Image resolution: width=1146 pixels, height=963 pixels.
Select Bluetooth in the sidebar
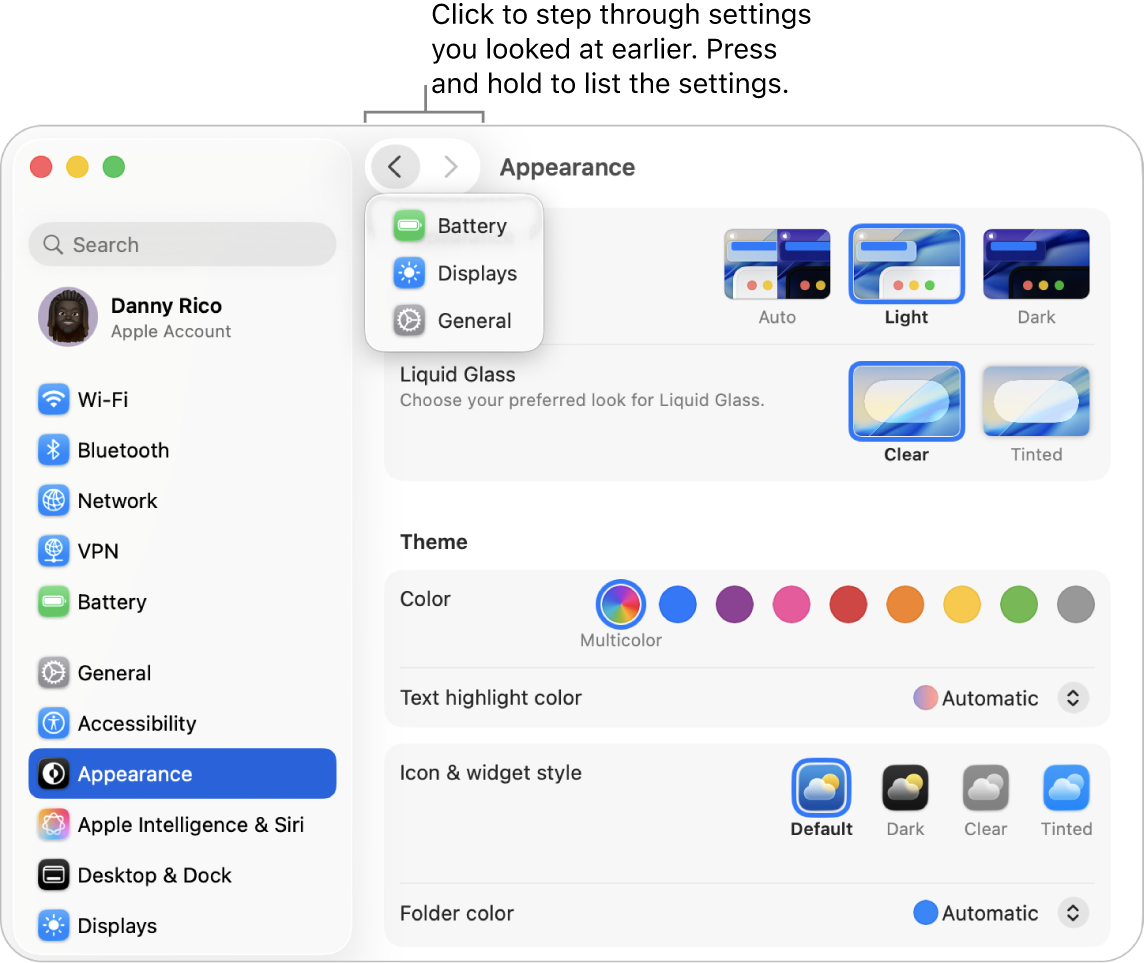[x=122, y=450]
